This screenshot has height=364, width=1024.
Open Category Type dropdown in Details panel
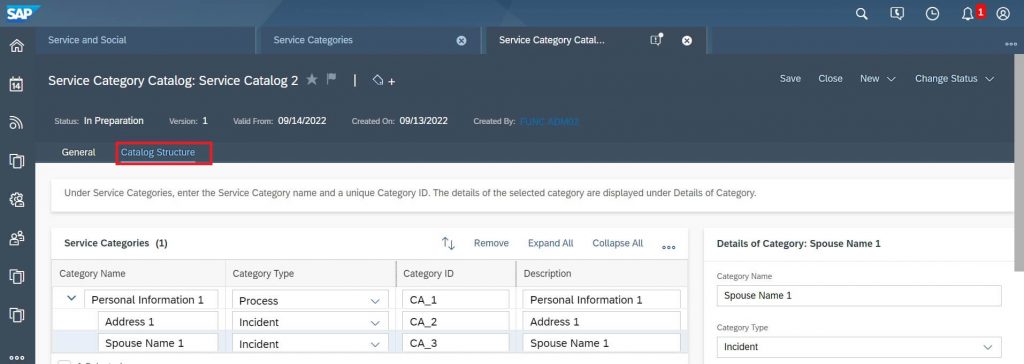859,347
